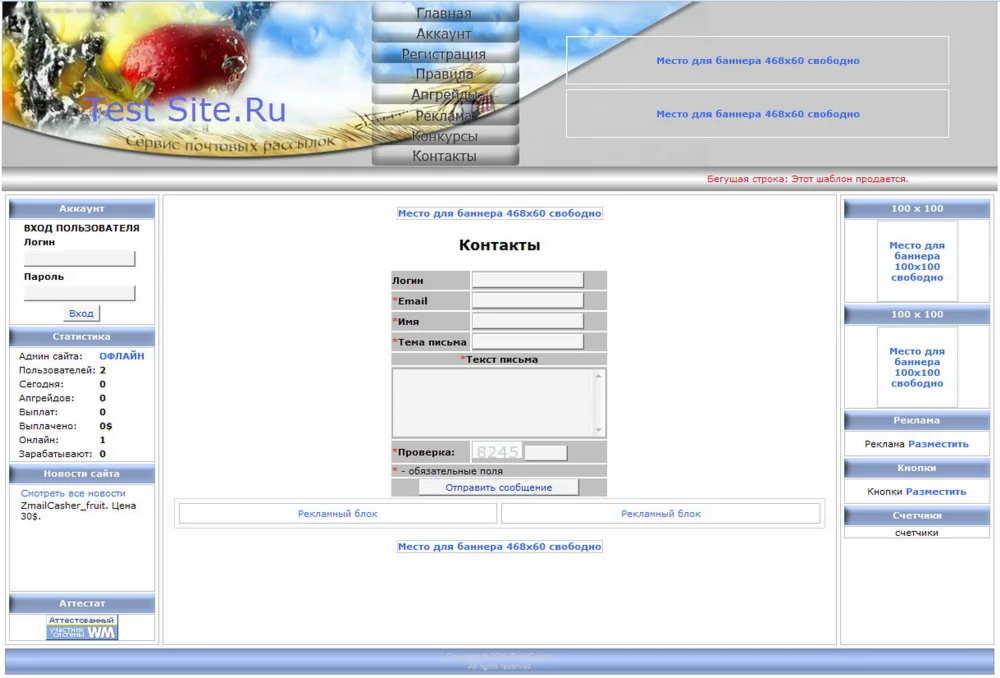Click the 468x60 banner link below the ad blocks
The height and width of the screenshot is (678, 1000).
click(x=499, y=547)
